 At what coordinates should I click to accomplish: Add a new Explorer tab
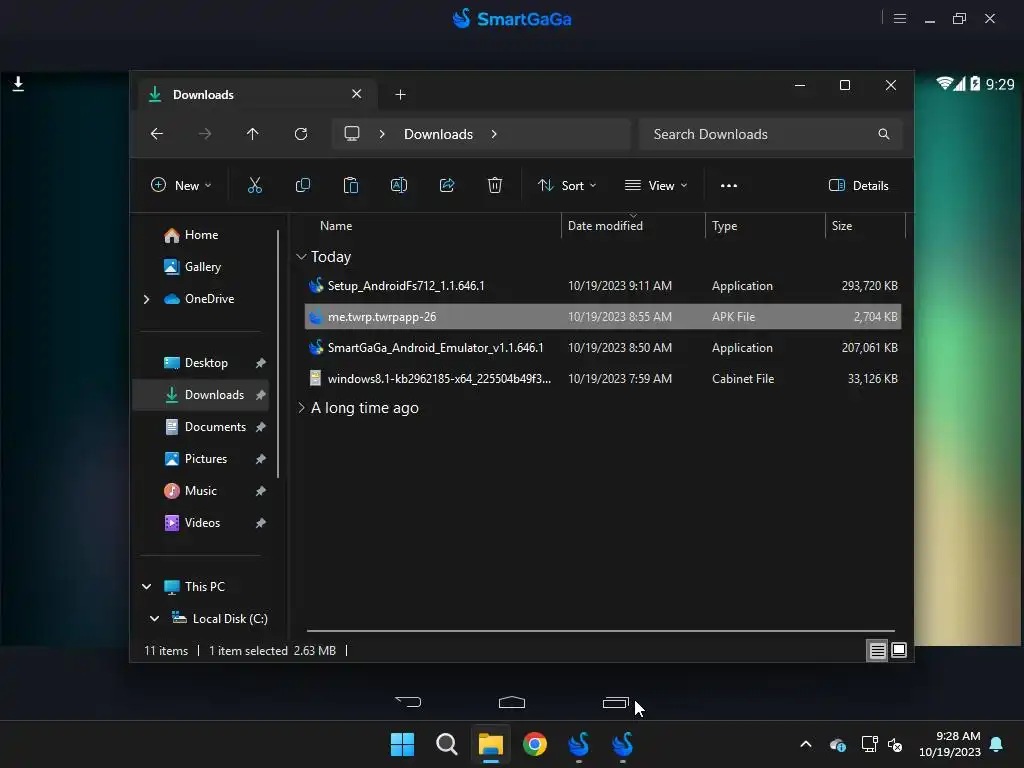click(400, 95)
